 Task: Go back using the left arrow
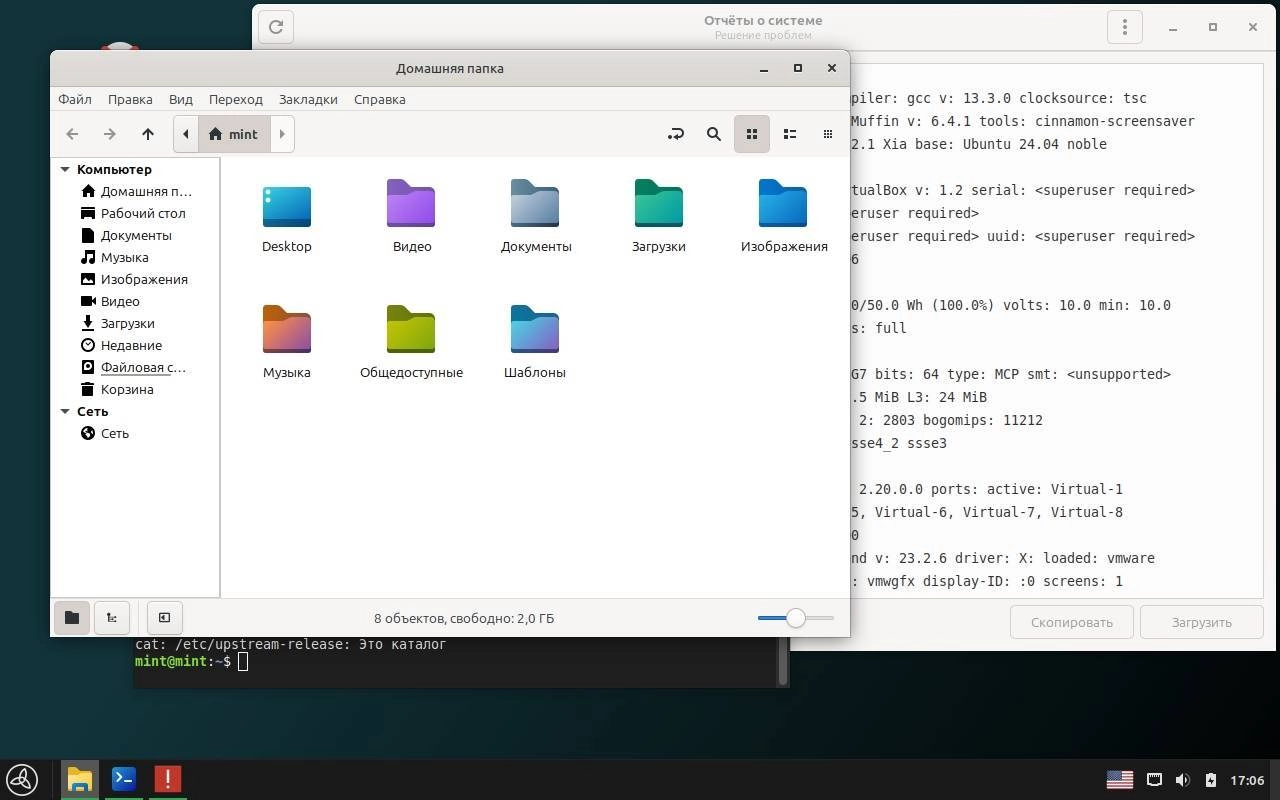(x=72, y=134)
